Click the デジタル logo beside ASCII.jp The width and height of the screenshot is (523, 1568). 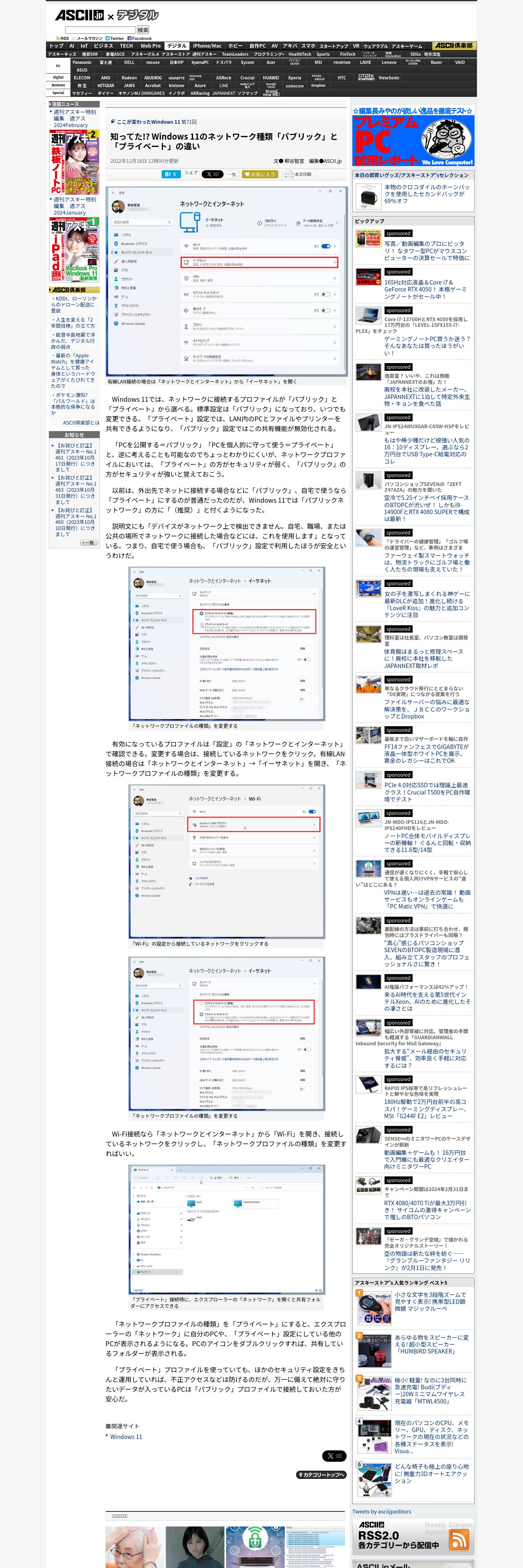(137, 15)
